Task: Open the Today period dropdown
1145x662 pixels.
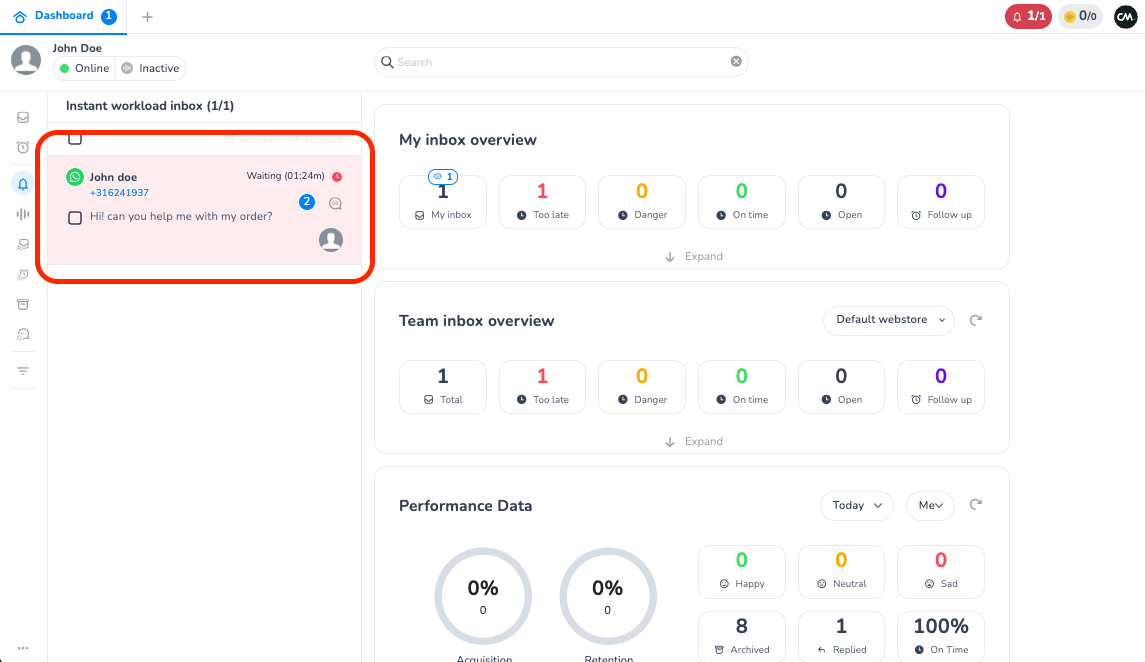Action: coord(856,505)
